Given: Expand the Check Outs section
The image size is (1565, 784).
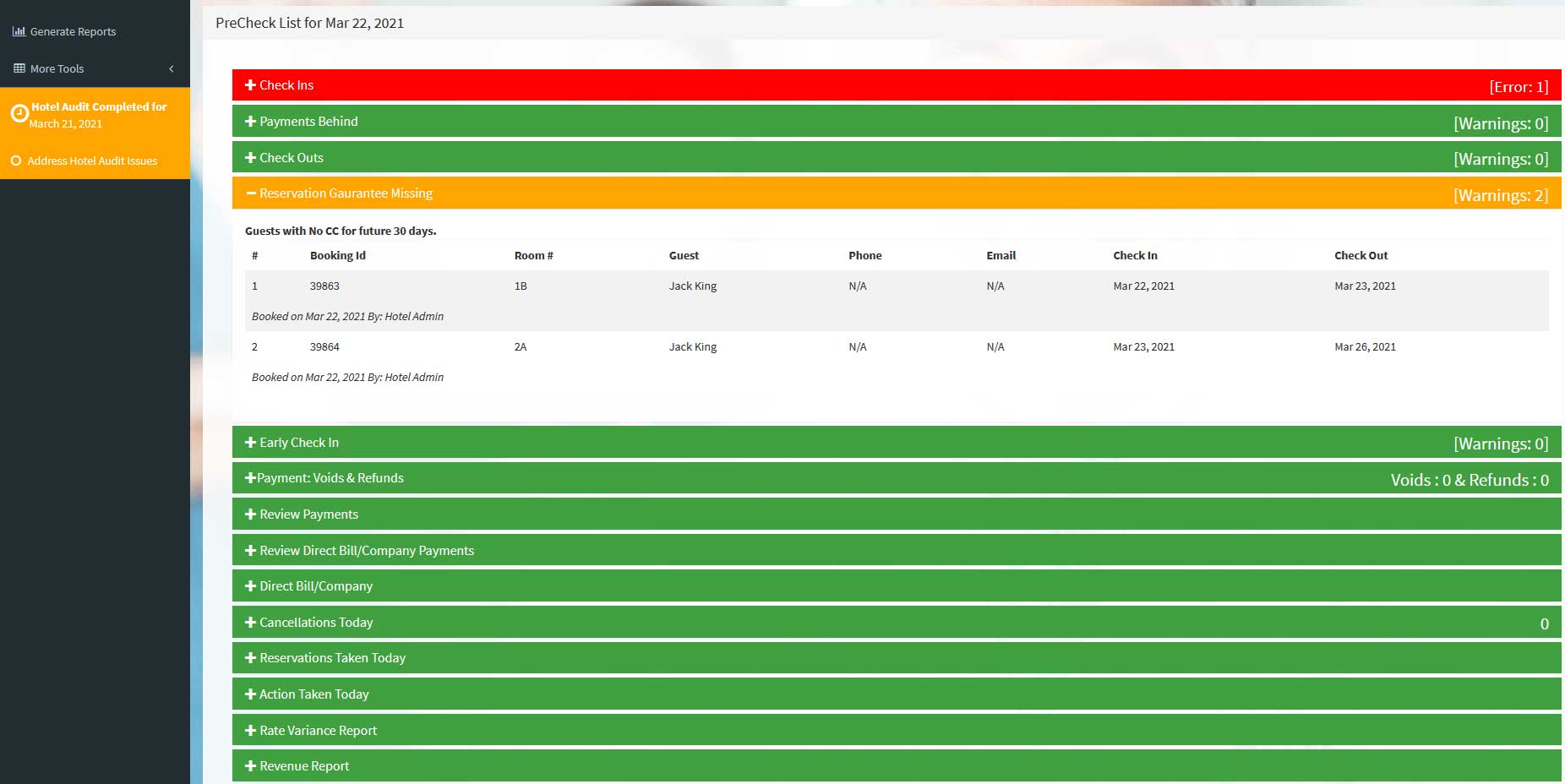Looking at the screenshot, I should pyautogui.click(x=897, y=158).
